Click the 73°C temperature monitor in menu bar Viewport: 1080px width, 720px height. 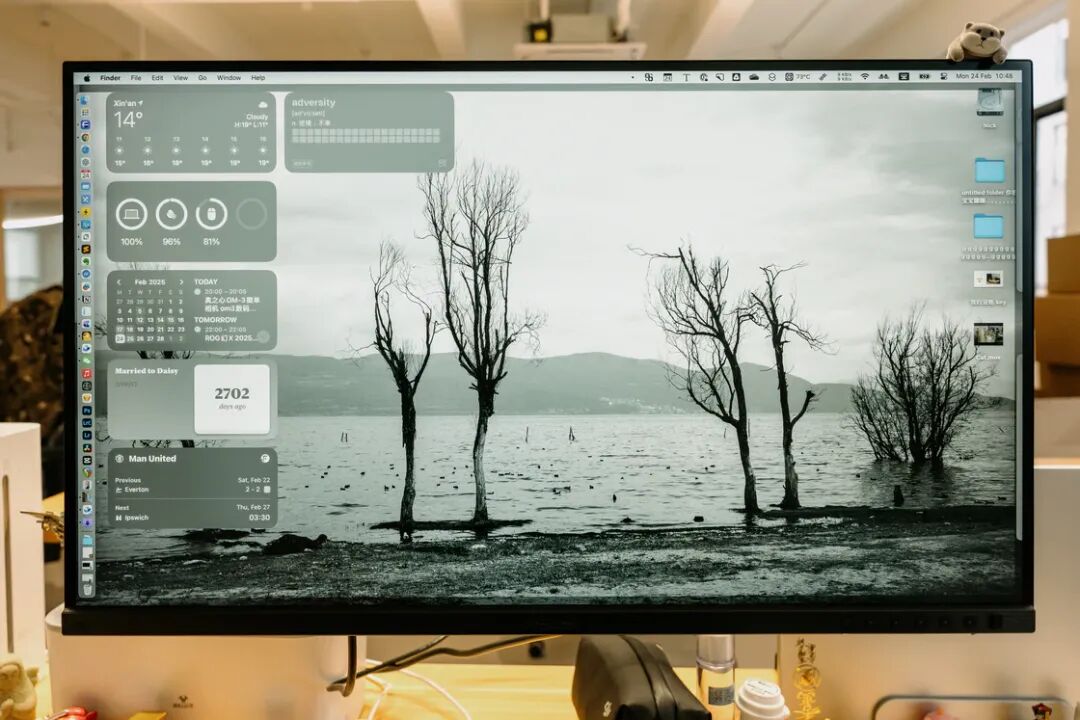798,77
